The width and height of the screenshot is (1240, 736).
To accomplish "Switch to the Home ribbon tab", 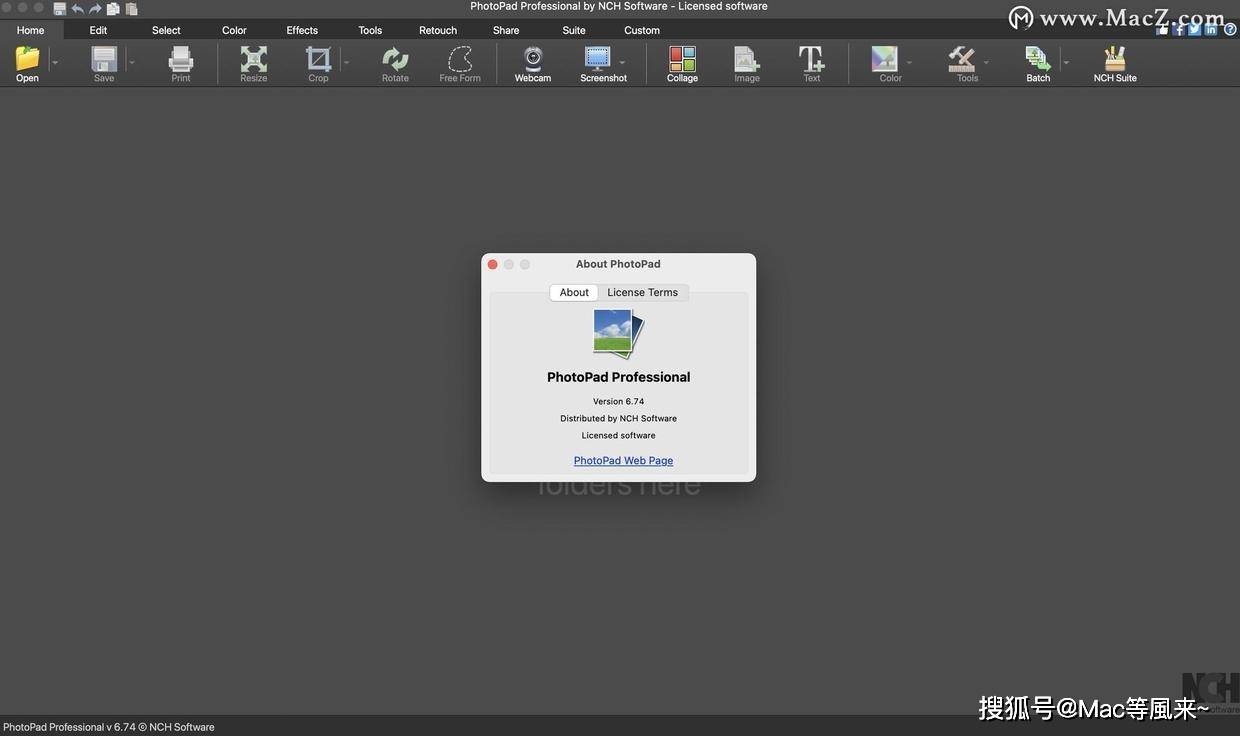I will point(31,30).
